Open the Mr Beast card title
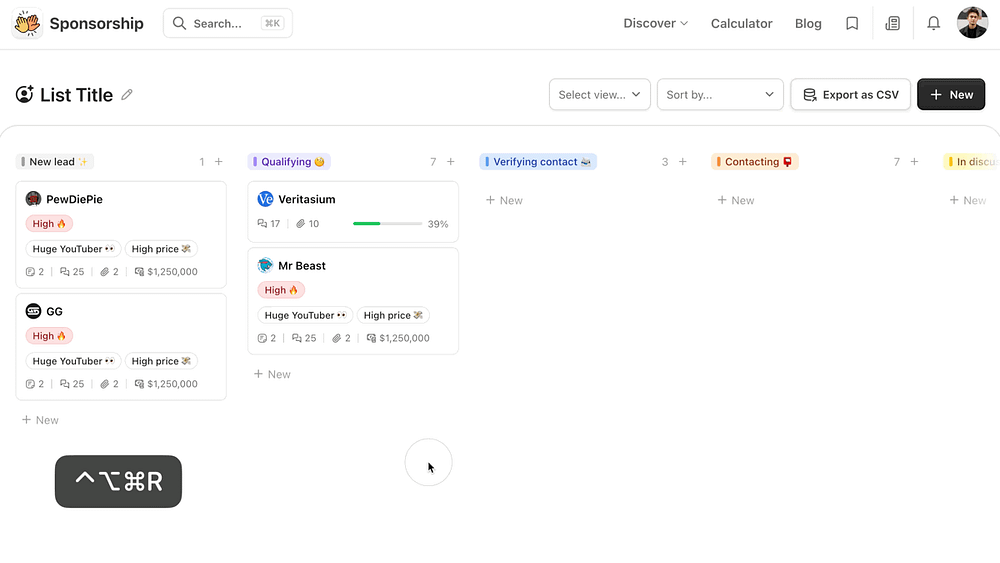 [x=302, y=265]
